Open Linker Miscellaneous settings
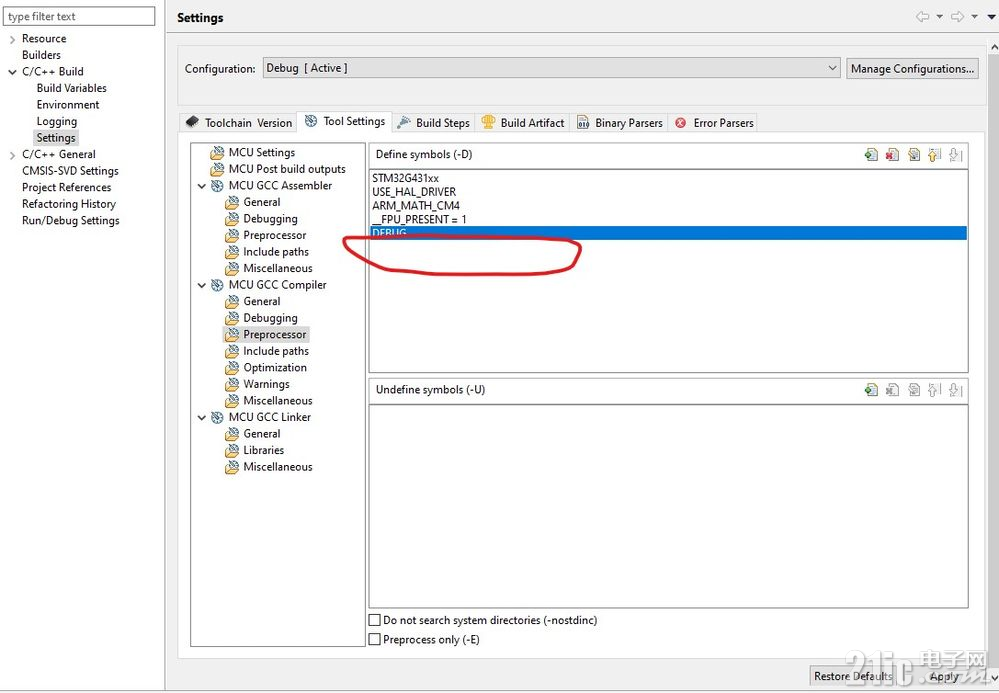999x693 pixels. click(278, 467)
